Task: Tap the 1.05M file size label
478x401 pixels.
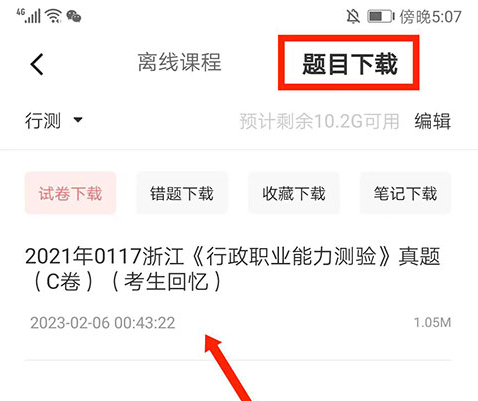Action: [432, 322]
